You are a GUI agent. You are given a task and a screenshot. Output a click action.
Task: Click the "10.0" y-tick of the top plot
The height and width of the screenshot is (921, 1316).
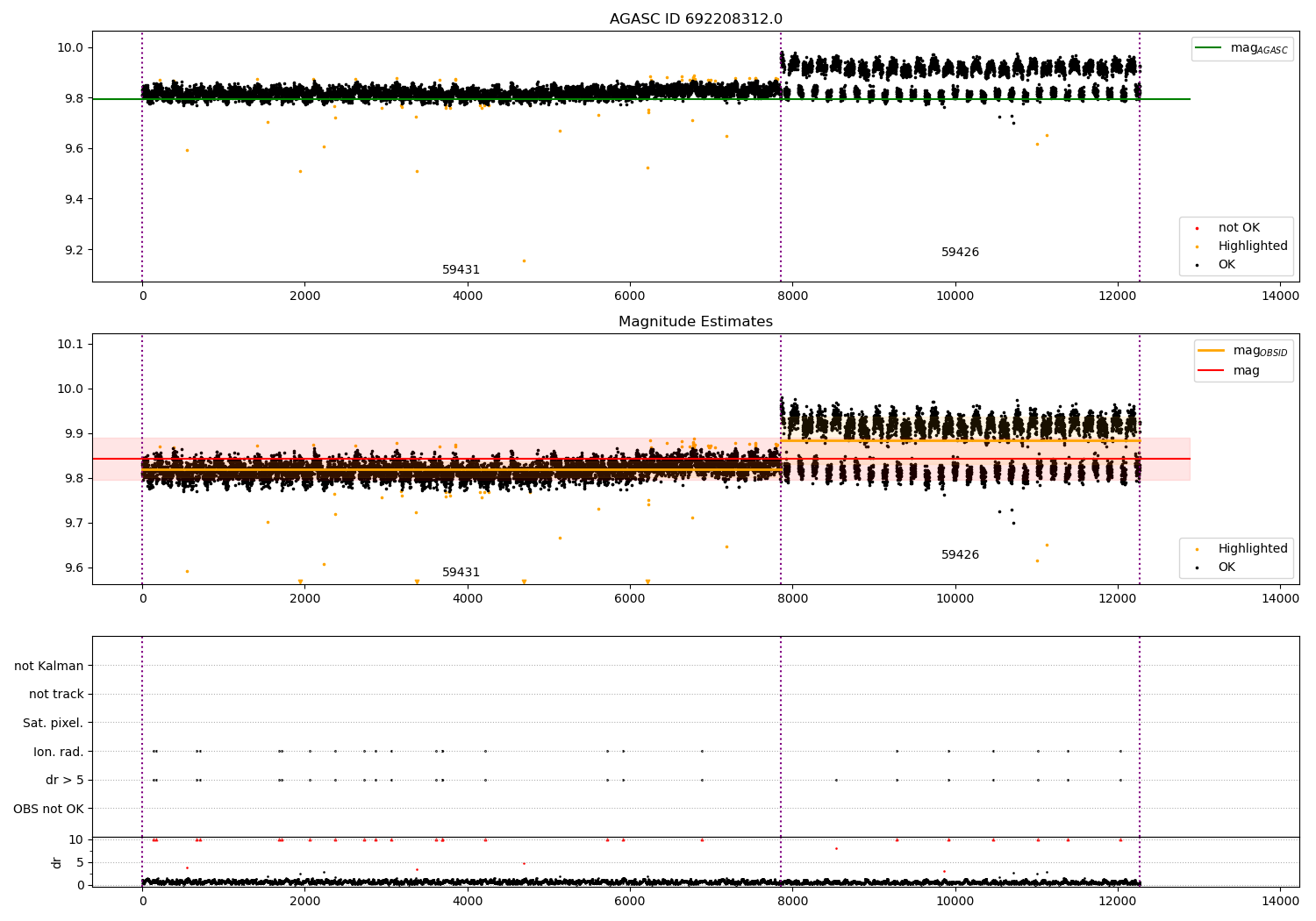pyautogui.click(x=69, y=48)
